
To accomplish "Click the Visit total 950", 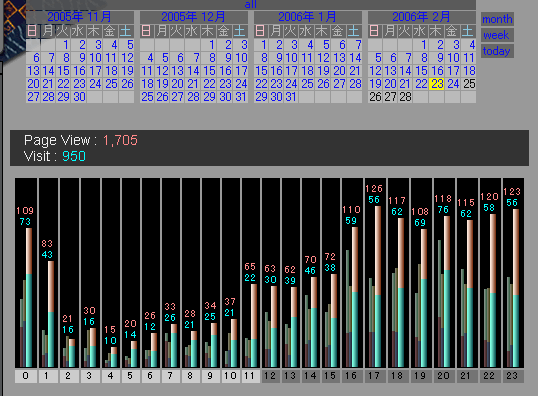I will tap(74, 156).
